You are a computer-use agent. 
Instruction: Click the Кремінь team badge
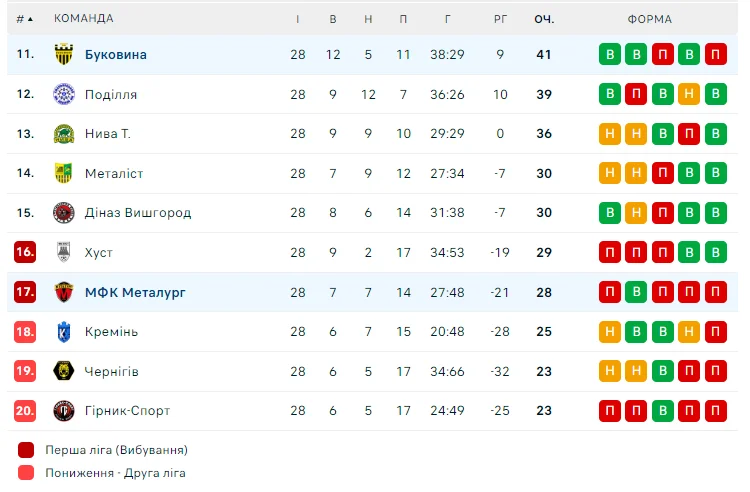tap(64, 332)
